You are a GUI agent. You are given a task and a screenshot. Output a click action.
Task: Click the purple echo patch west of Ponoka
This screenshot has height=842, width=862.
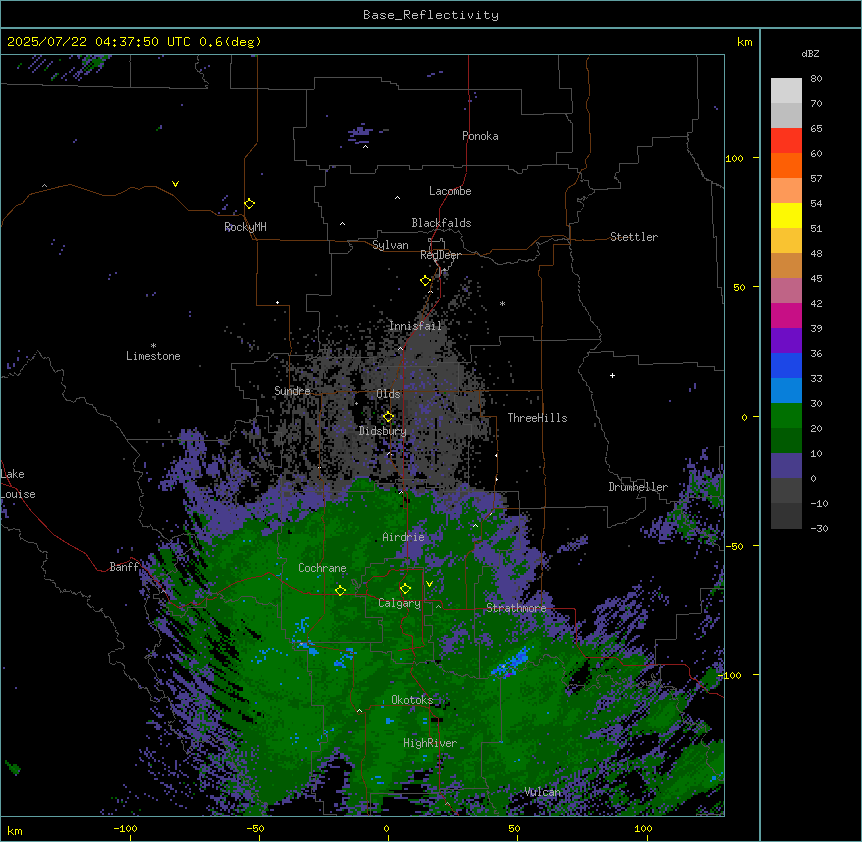point(361,133)
